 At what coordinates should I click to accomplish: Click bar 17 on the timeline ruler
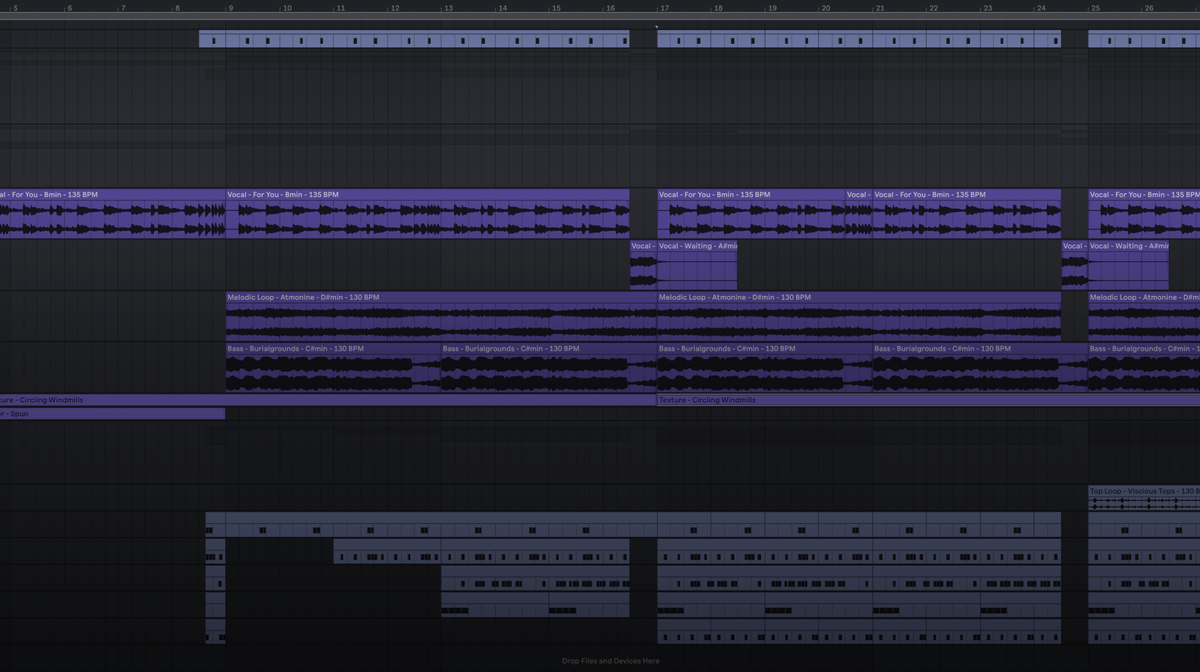point(664,8)
